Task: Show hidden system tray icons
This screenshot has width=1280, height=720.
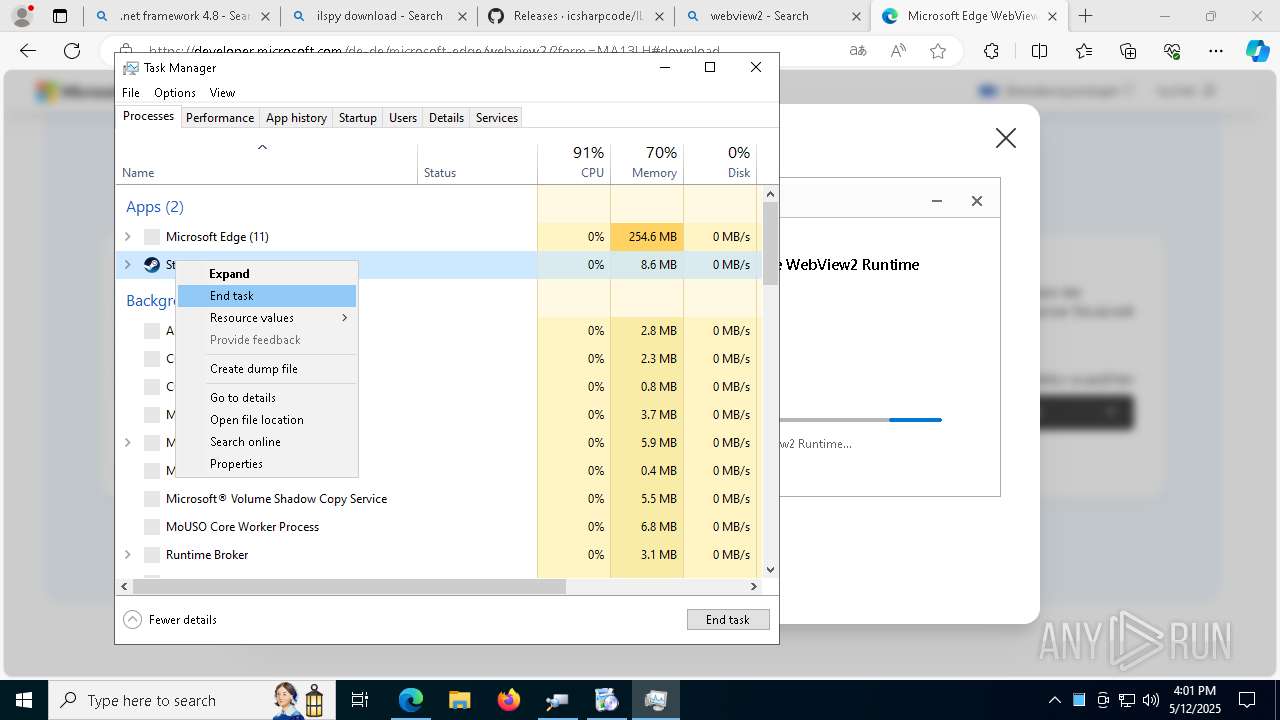Action: point(1054,700)
